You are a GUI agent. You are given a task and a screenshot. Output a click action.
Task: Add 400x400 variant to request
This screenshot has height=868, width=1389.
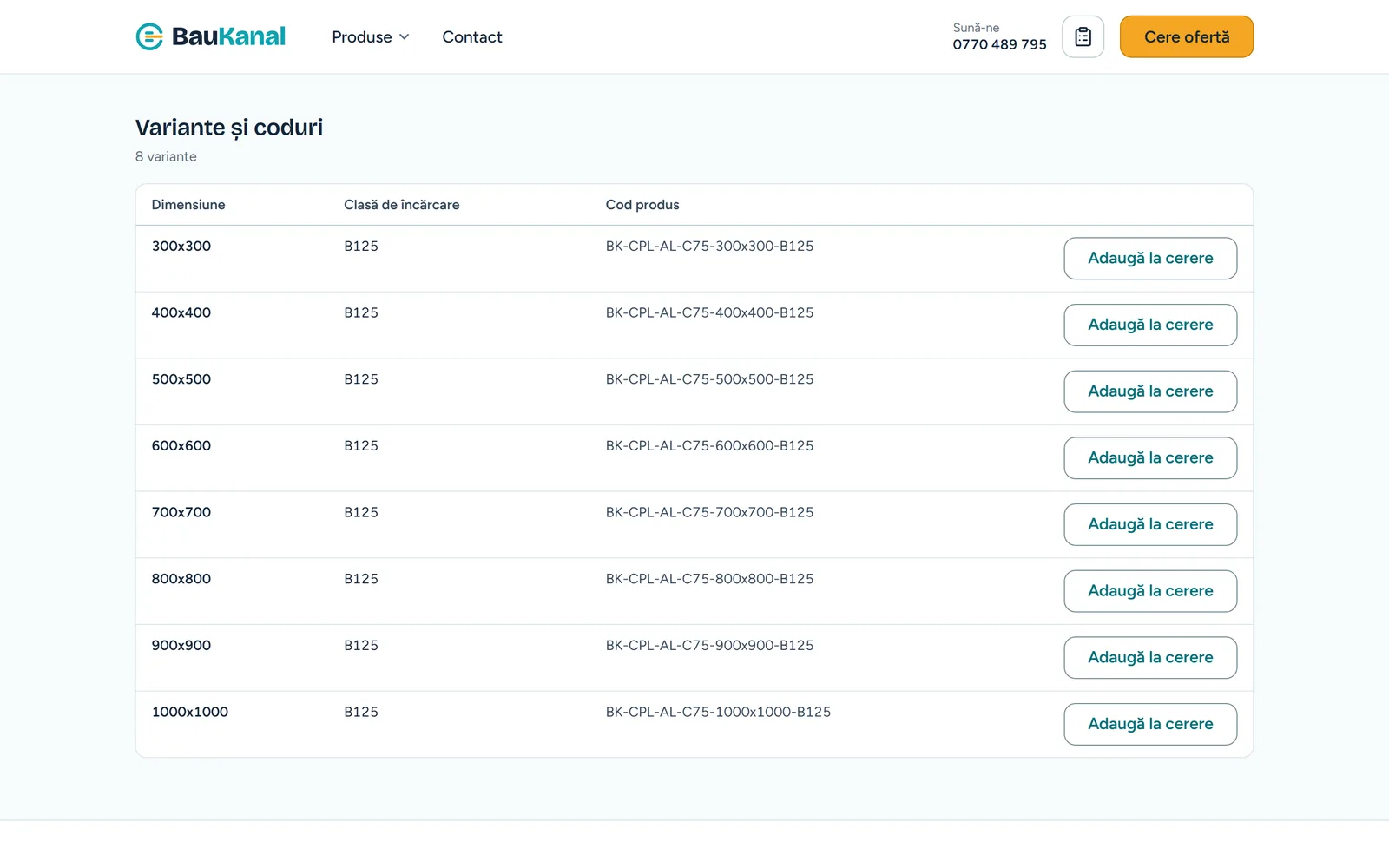pos(1150,325)
